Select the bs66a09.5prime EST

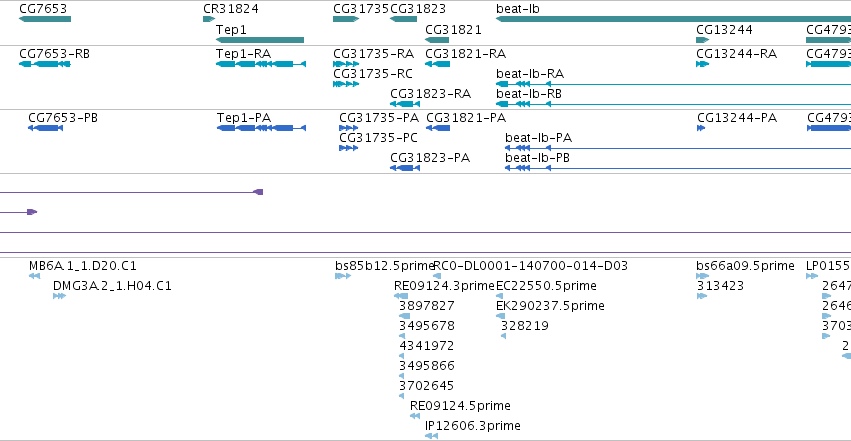(x=702, y=276)
